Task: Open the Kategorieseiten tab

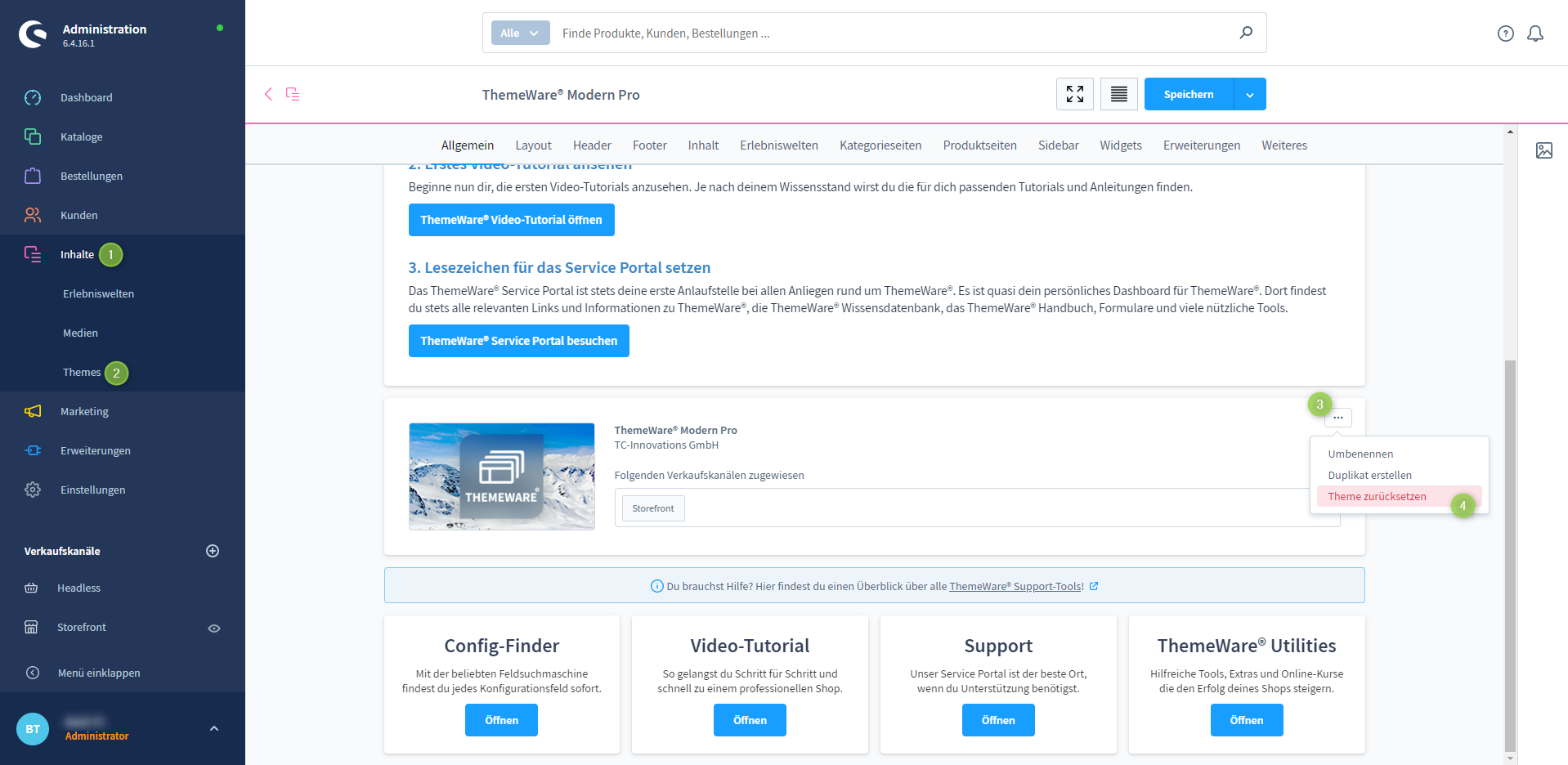Action: tap(880, 145)
